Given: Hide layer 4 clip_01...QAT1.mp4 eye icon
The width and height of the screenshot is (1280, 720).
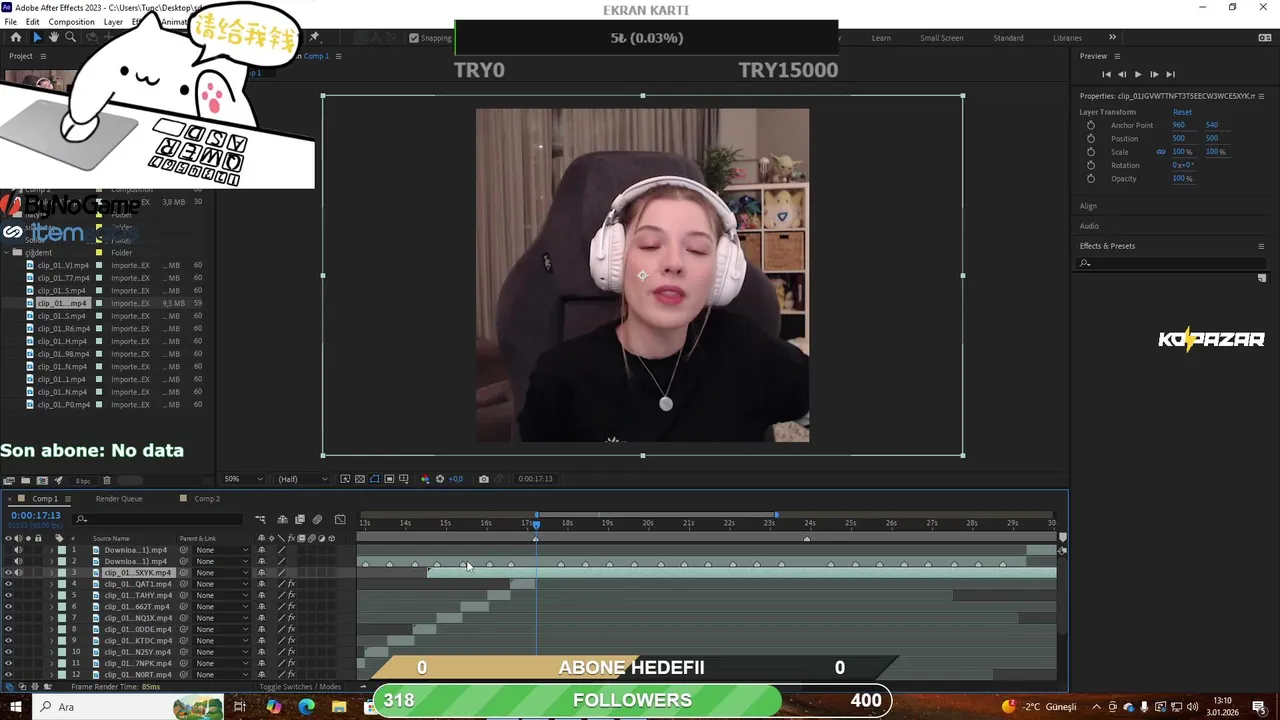Looking at the screenshot, I should pos(9,584).
